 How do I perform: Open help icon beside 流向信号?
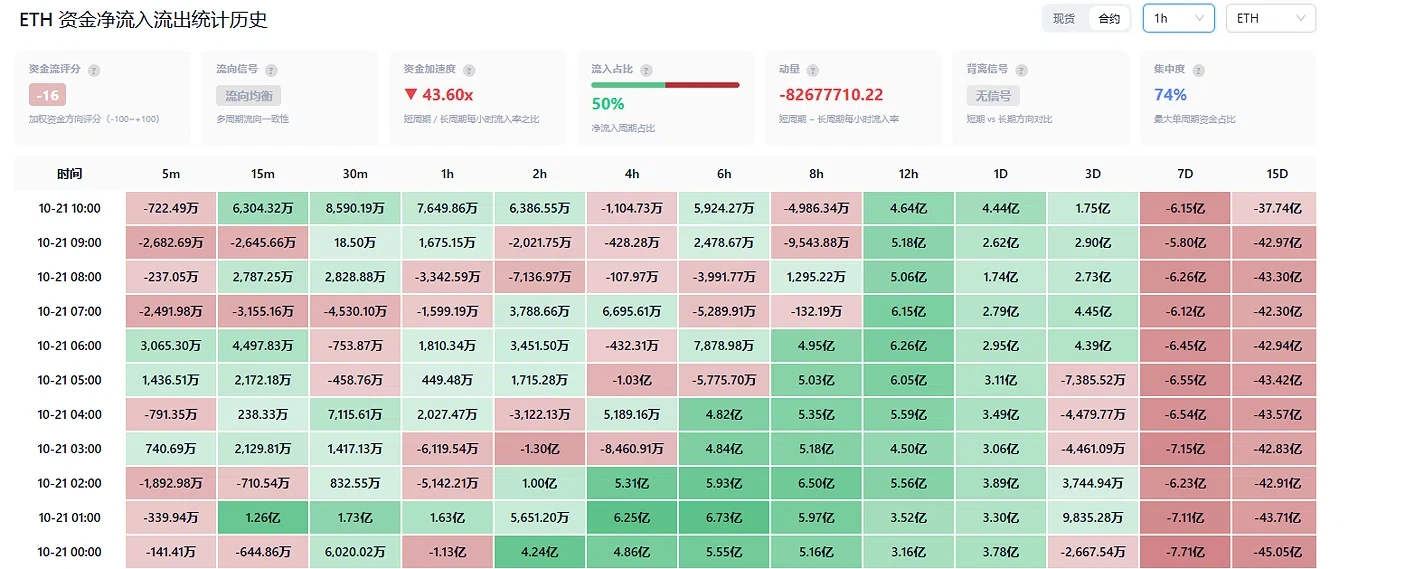[x=271, y=70]
